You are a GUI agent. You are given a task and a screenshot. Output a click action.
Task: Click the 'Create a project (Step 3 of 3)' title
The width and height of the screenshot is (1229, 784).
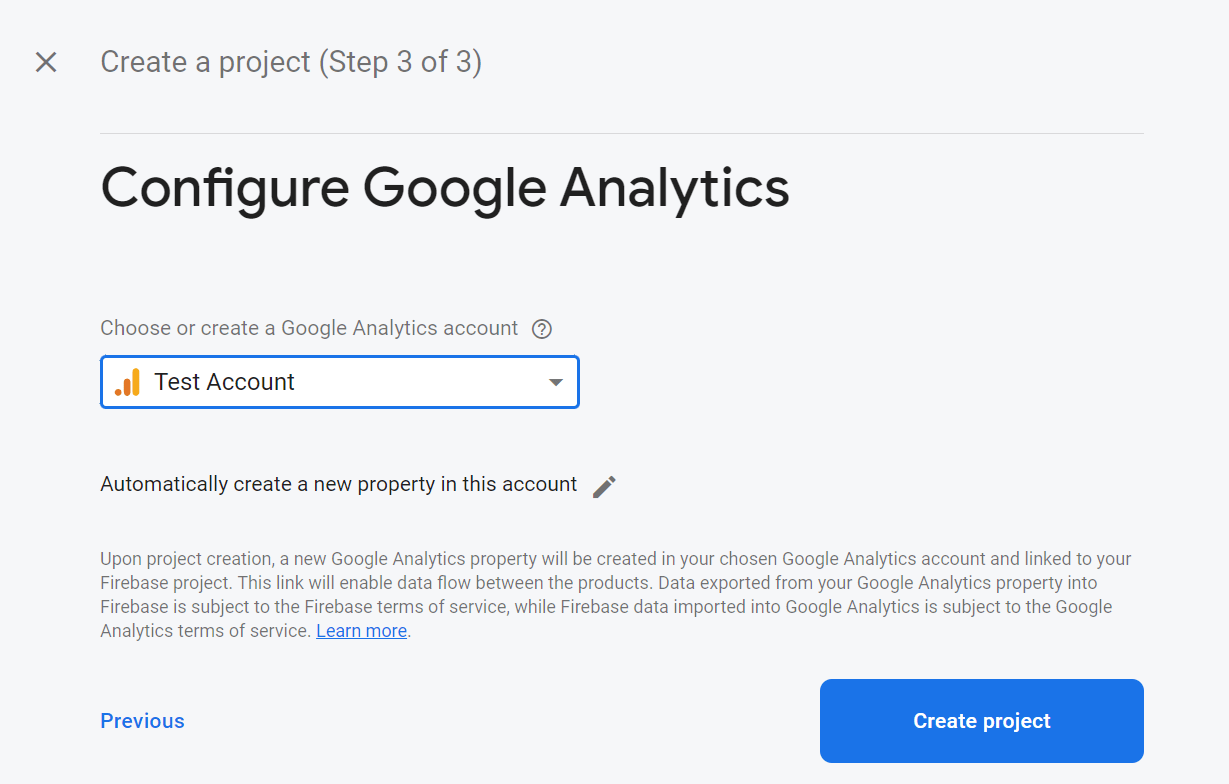coord(291,62)
